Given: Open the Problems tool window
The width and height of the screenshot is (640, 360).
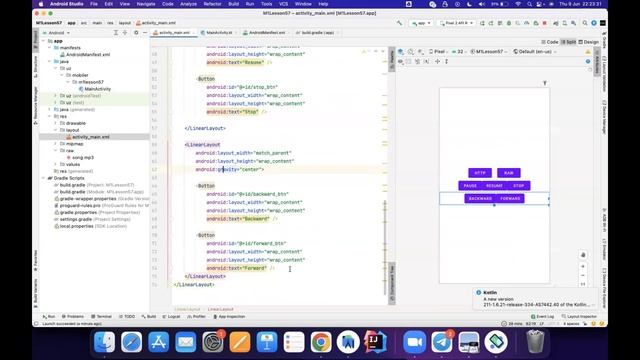Looking at the screenshot, I should 73,317.
